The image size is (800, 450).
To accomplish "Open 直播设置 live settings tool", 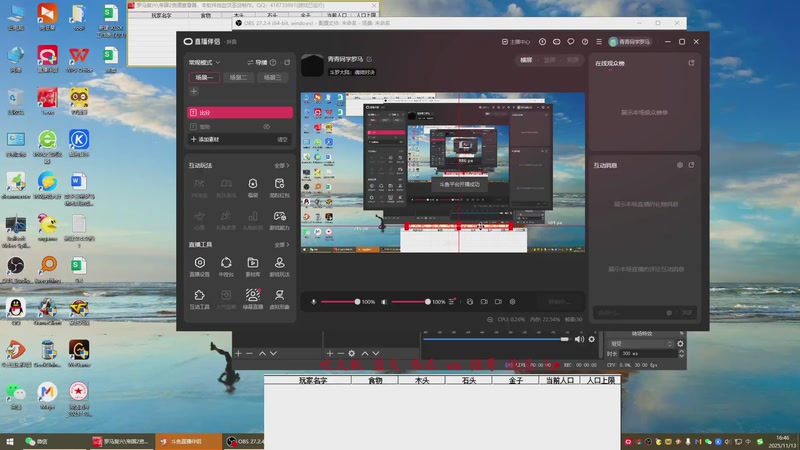I will pyautogui.click(x=199, y=266).
